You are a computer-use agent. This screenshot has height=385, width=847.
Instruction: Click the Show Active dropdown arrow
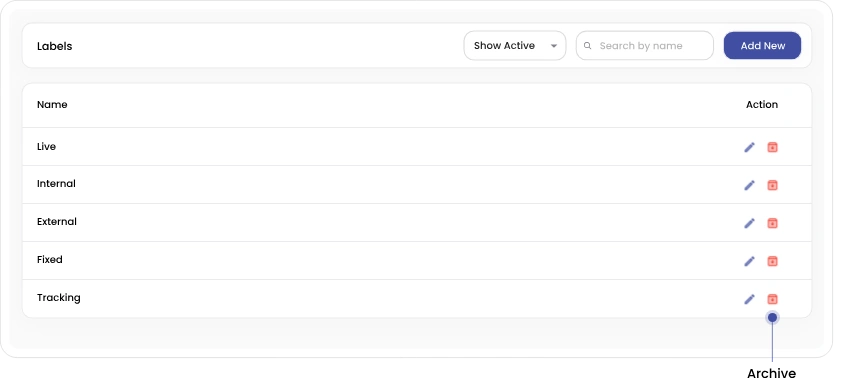click(x=554, y=46)
